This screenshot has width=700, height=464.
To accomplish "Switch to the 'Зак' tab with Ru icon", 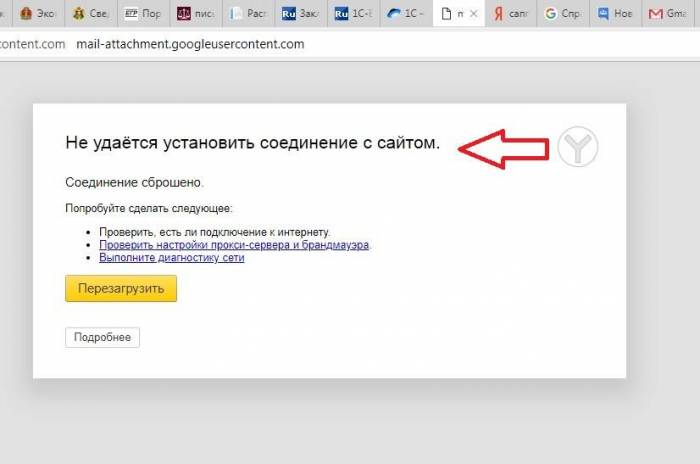I will pyautogui.click(x=300, y=14).
